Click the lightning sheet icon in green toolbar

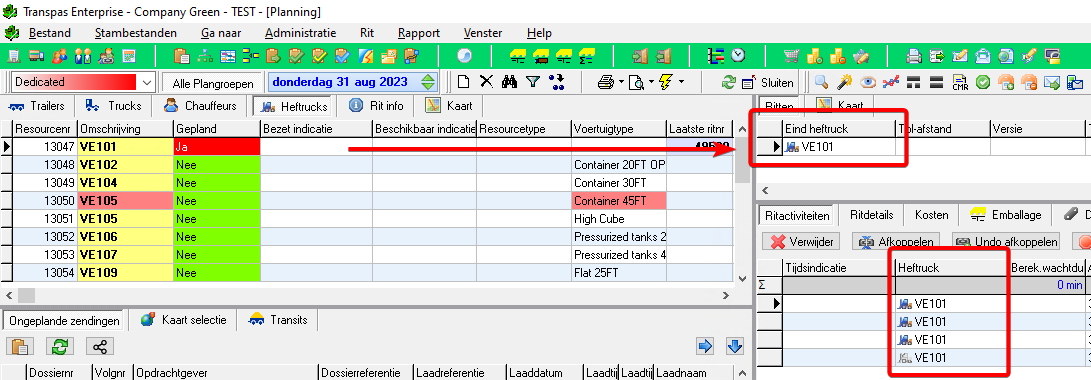click(x=366, y=56)
